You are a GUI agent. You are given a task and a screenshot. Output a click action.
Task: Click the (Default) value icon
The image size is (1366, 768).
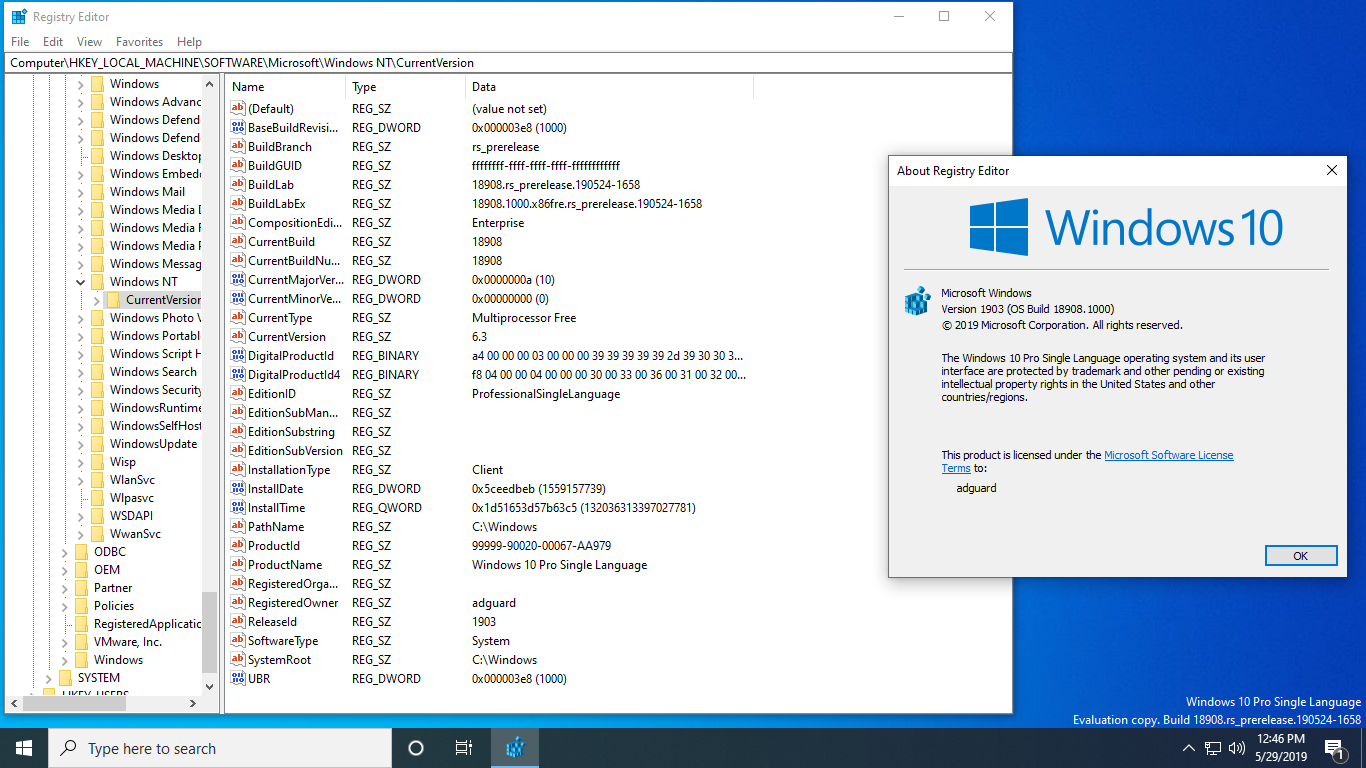(238, 108)
